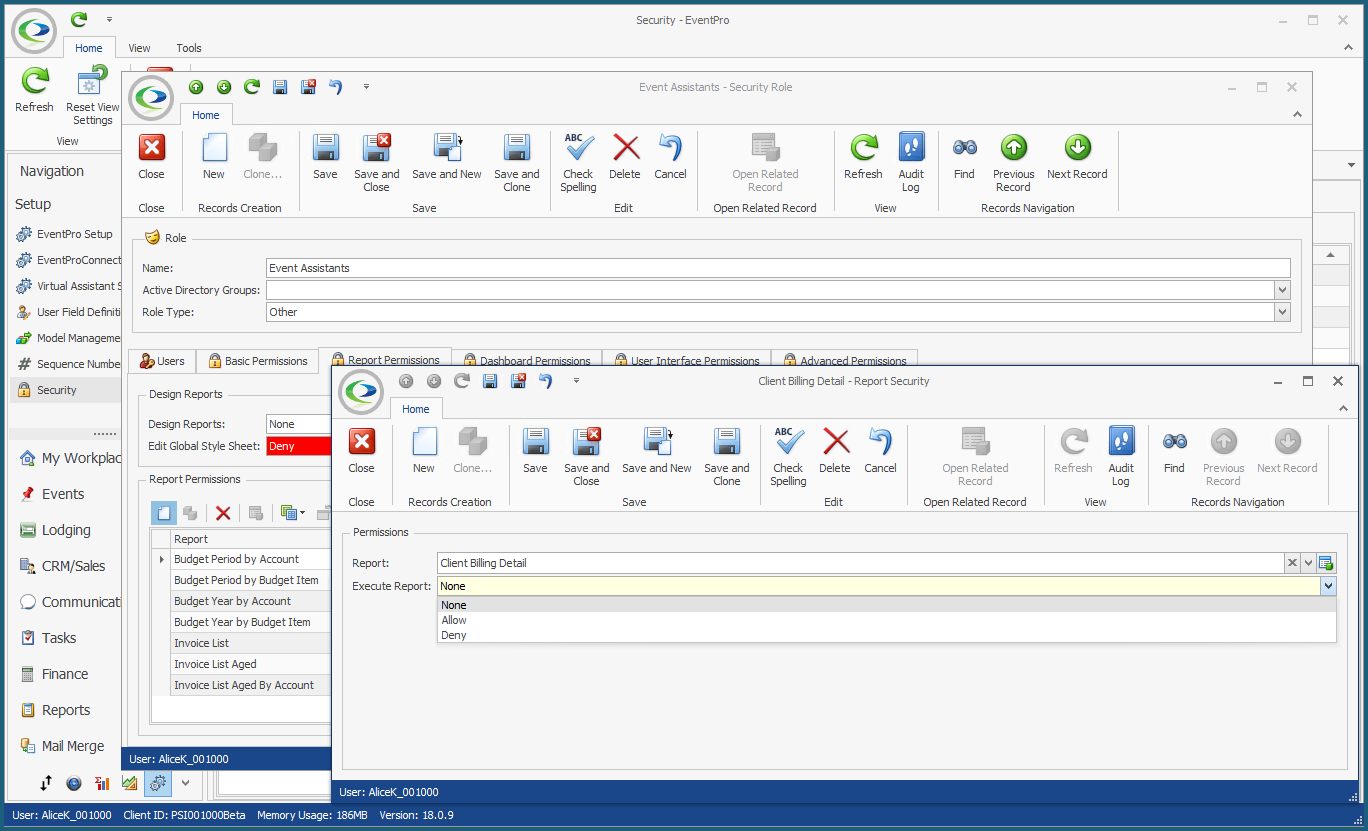Open Report field dropdown arrow

click(1309, 563)
